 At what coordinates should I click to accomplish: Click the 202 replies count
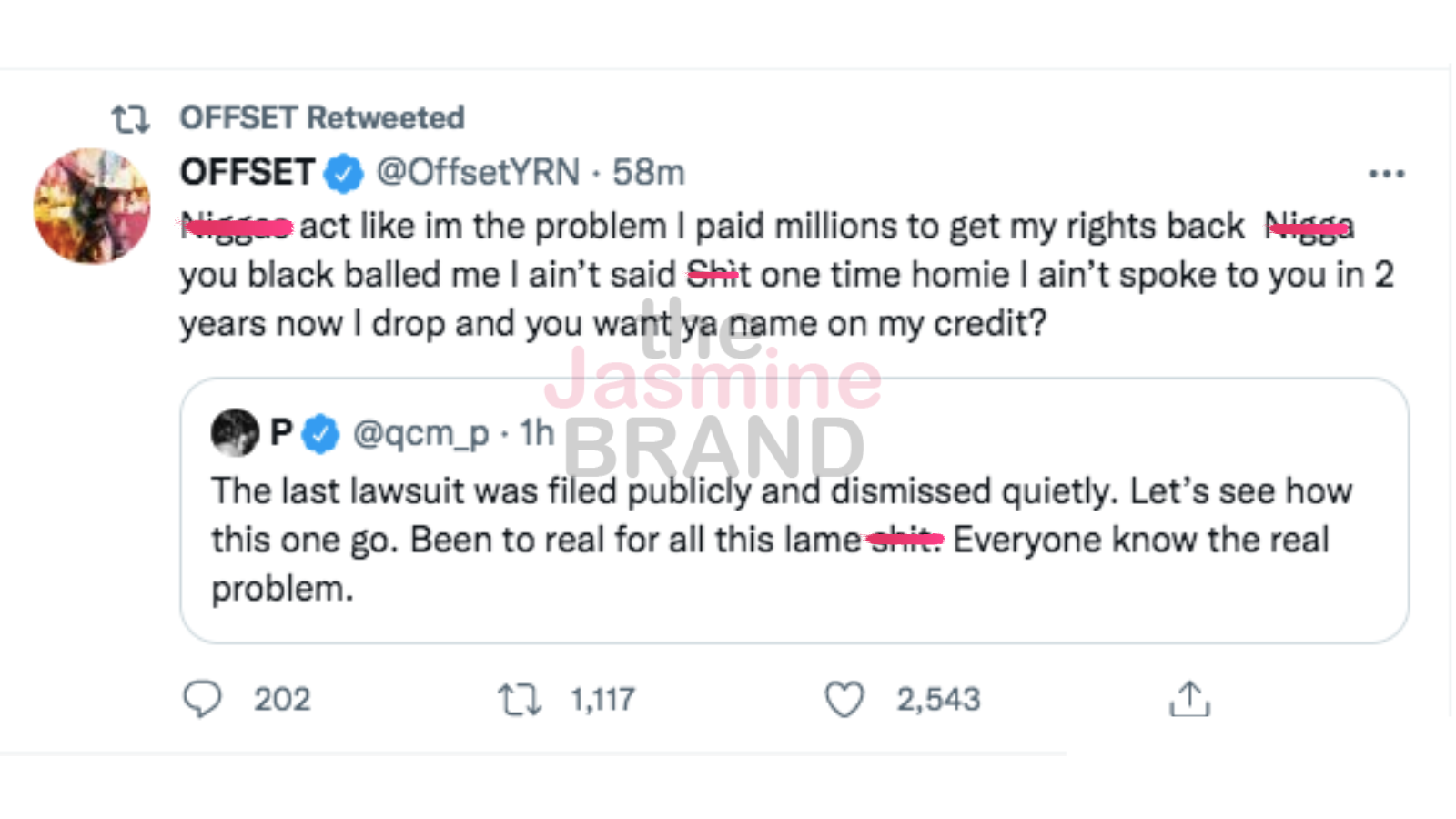point(281,699)
